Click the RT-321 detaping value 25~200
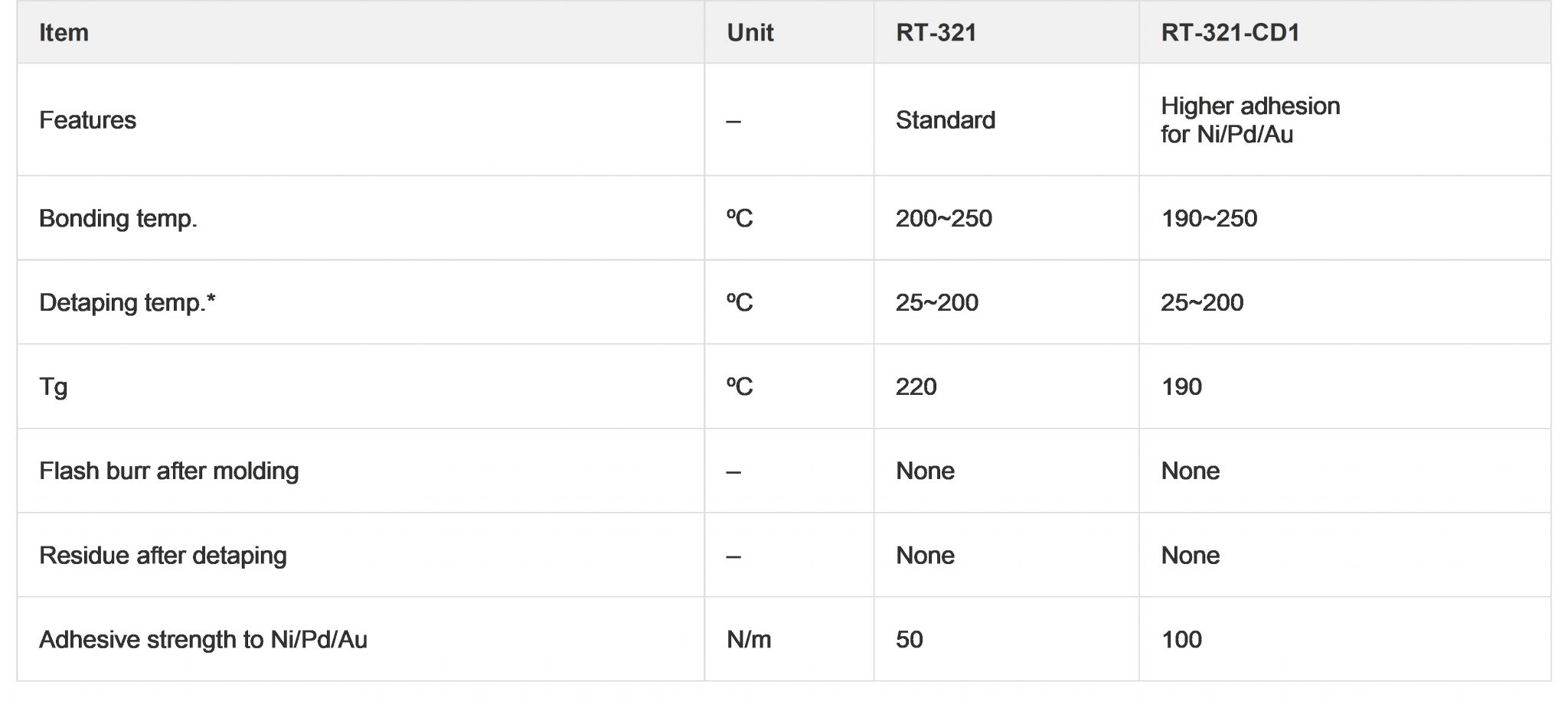The width and height of the screenshot is (1568, 724). tap(936, 303)
